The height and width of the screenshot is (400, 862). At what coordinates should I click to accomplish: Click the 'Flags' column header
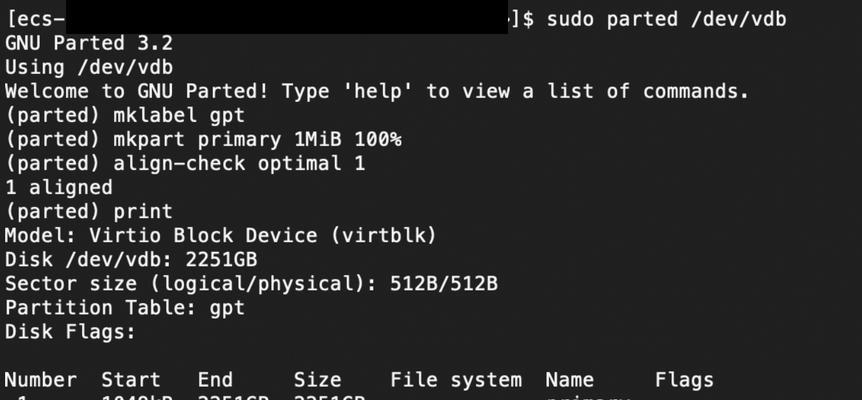click(684, 380)
